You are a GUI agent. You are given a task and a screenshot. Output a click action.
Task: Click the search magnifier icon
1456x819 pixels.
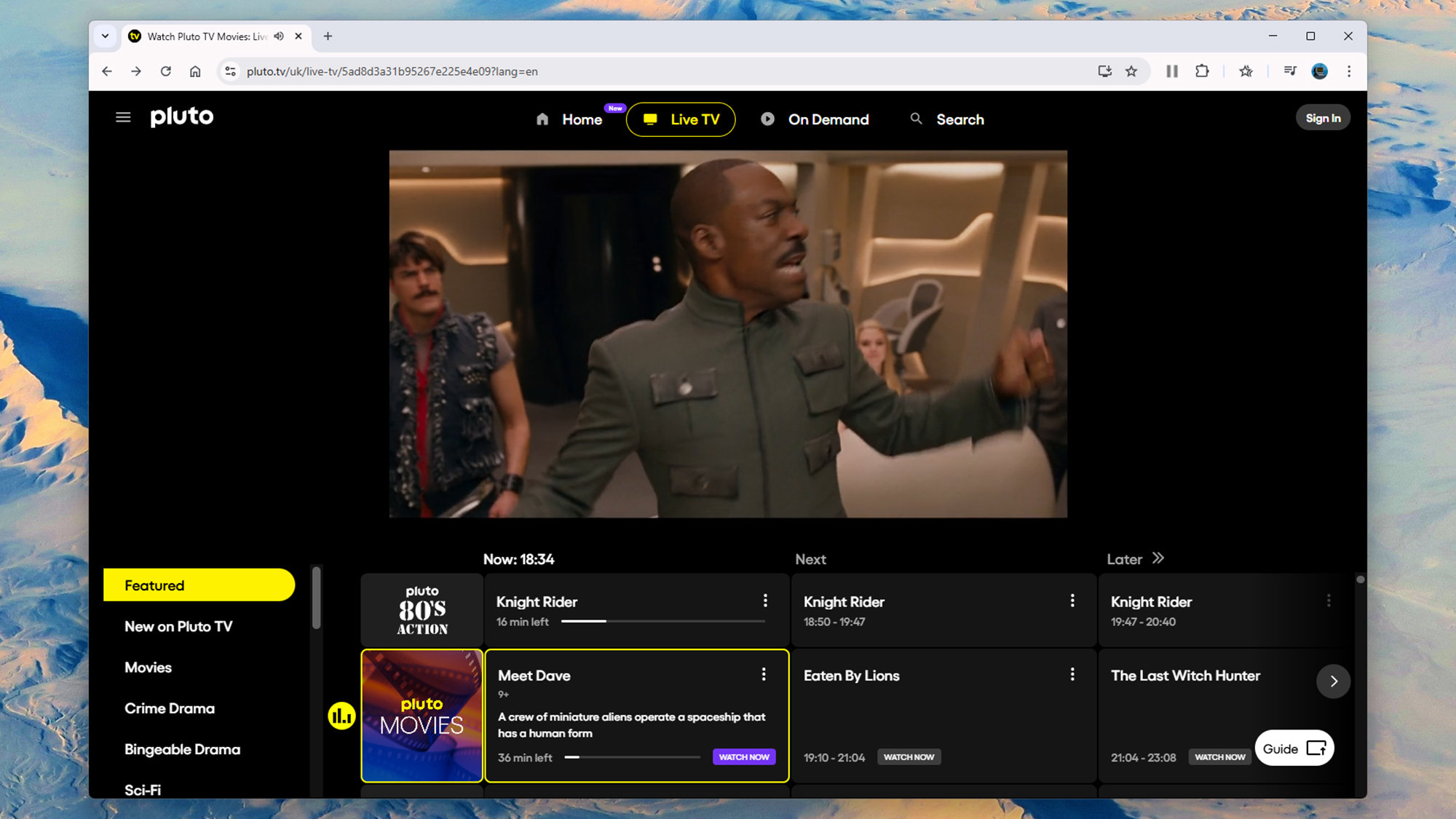click(x=916, y=119)
